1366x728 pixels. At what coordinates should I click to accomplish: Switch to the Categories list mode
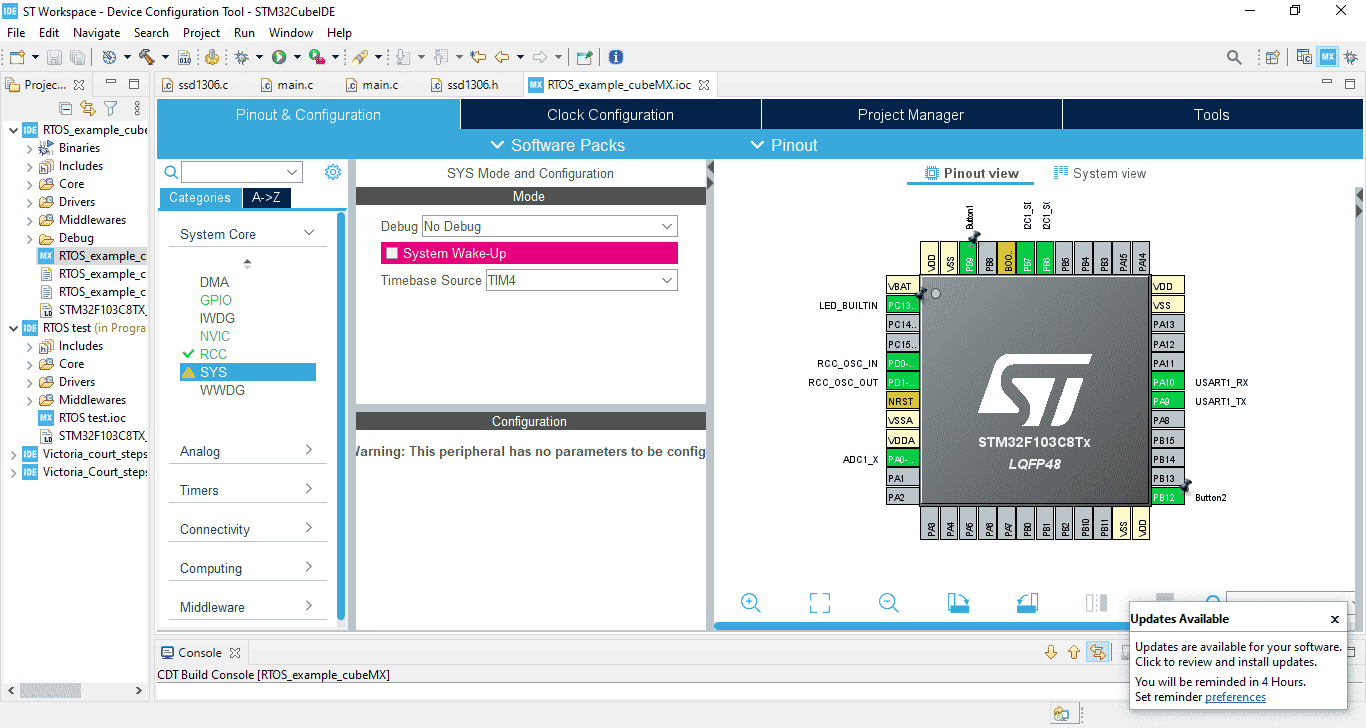pos(200,198)
